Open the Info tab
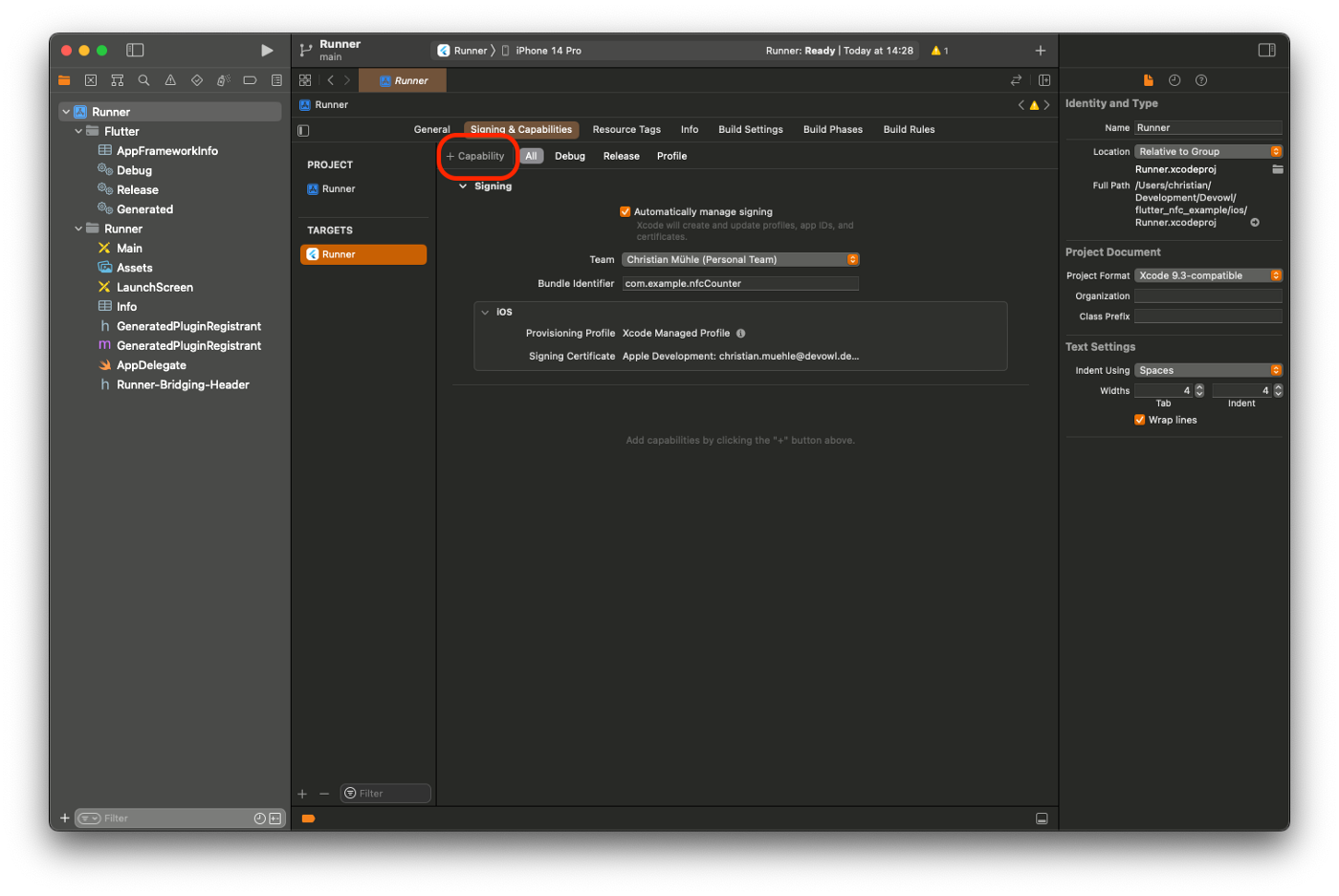This screenshot has height=896, width=1339. click(x=689, y=129)
